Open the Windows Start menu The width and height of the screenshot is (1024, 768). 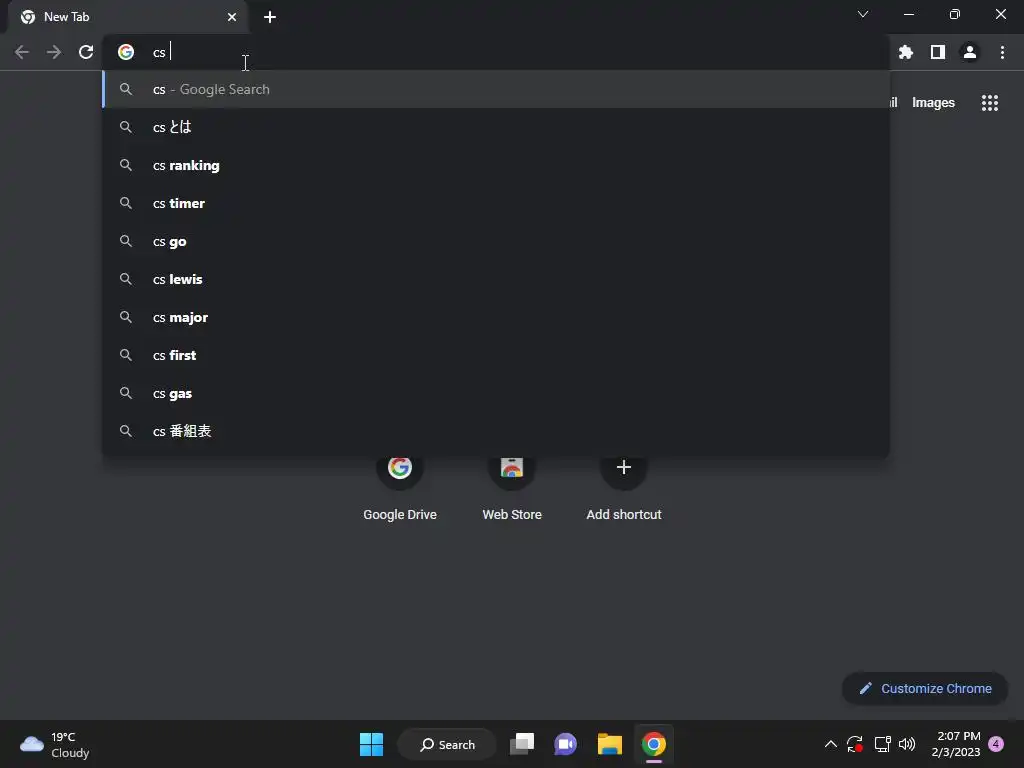point(372,744)
